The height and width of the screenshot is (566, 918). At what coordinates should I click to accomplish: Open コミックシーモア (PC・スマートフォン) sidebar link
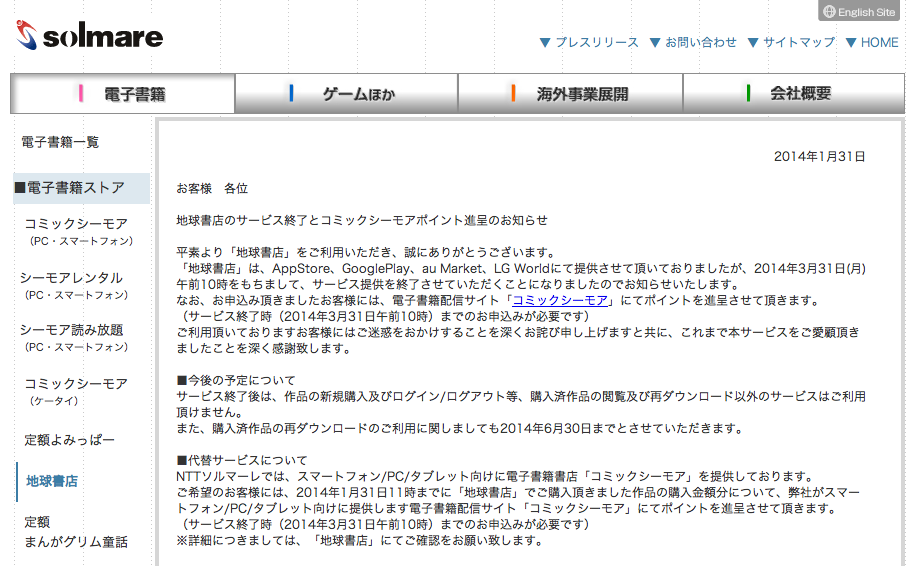78,232
